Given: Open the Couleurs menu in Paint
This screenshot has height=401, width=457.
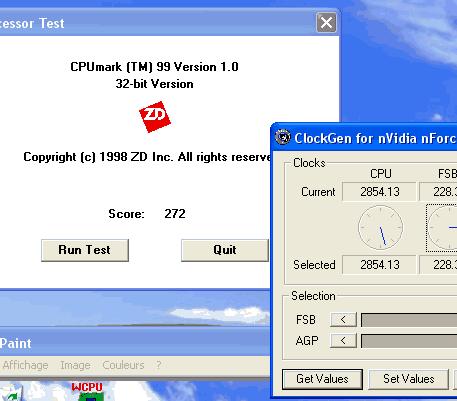Looking at the screenshot, I should pos(123,365).
